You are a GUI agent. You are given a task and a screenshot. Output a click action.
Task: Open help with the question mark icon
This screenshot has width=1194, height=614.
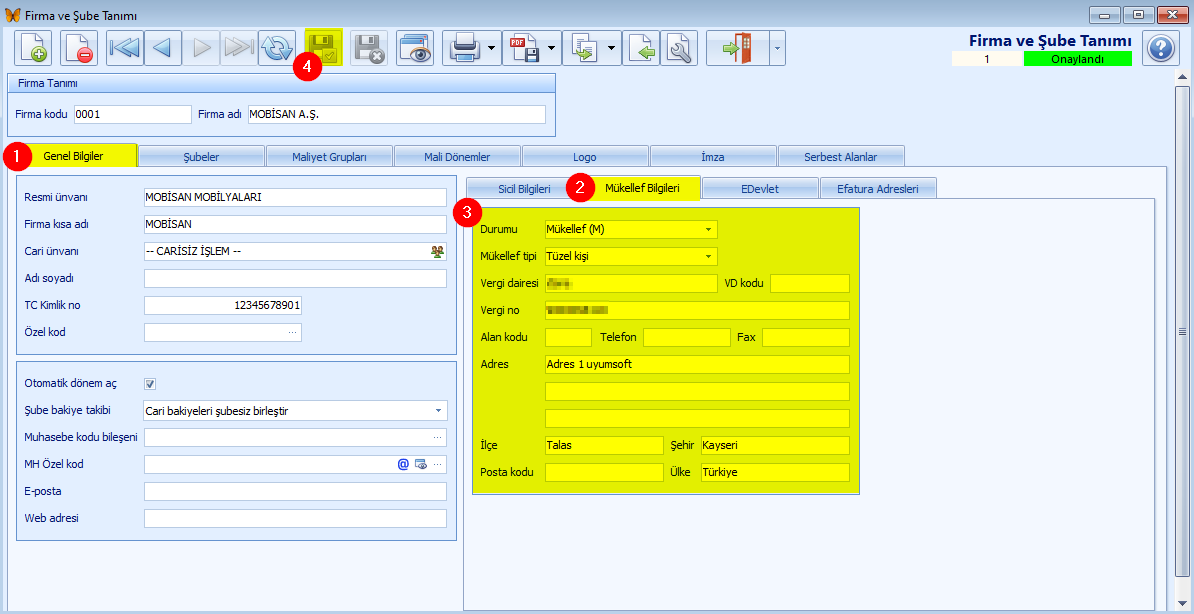pos(1160,49)
